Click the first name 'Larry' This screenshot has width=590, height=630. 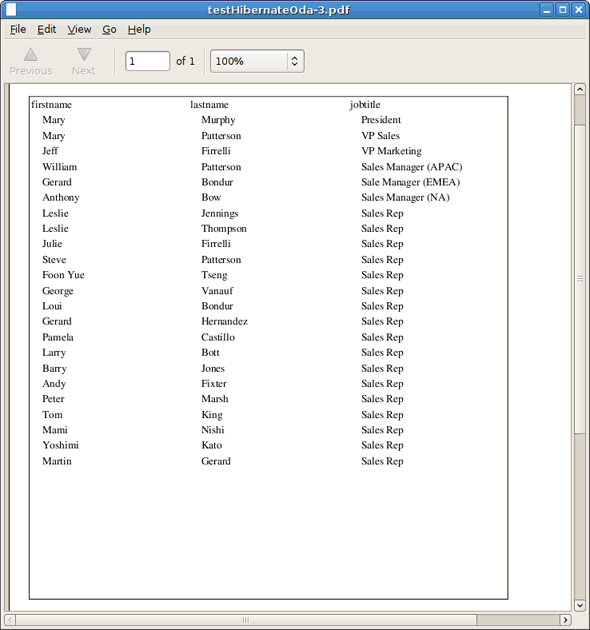(54, 353)
